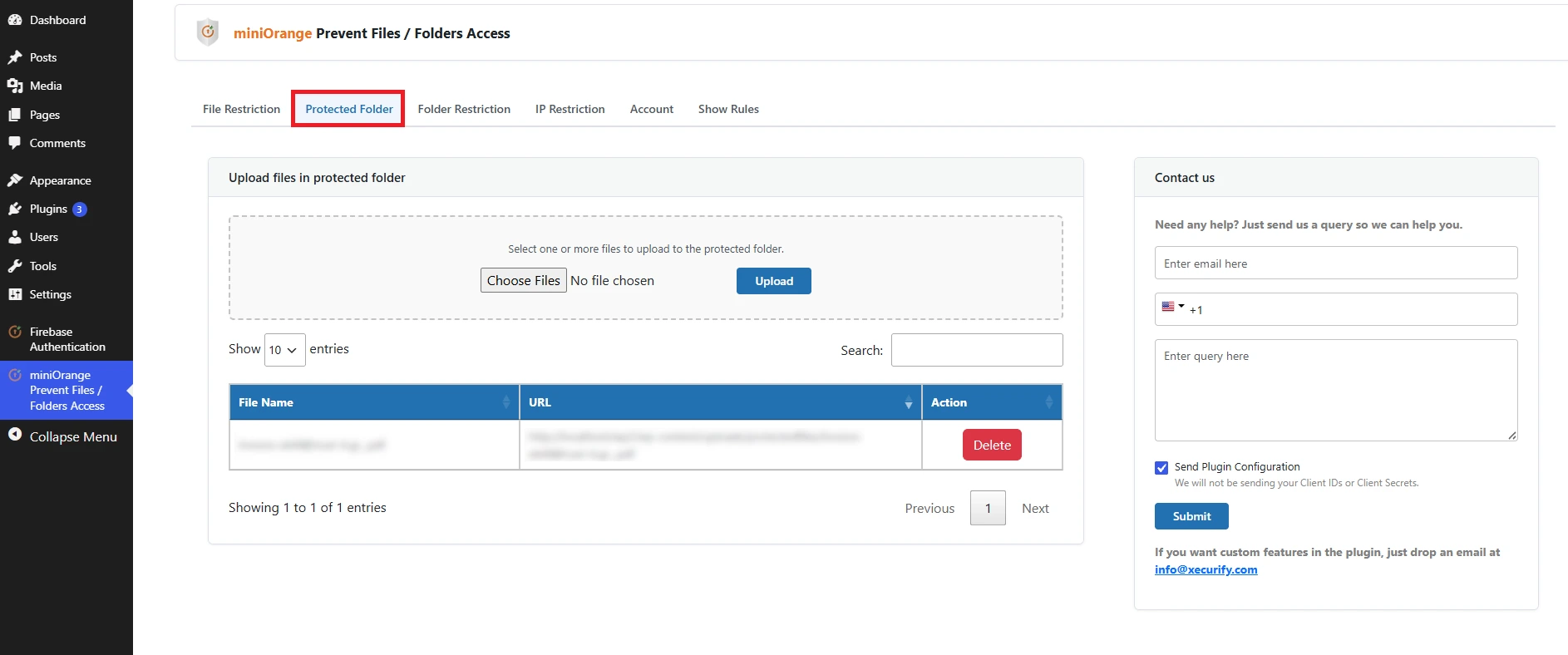Go to the IP Restriction tab
The image size is (1568, 655).
tap(570, 109)
